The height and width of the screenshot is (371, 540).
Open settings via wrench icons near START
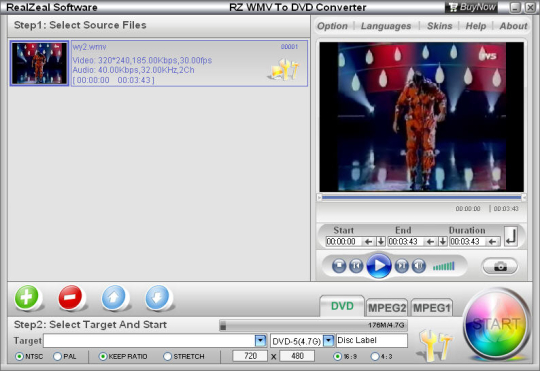point(435,344)
